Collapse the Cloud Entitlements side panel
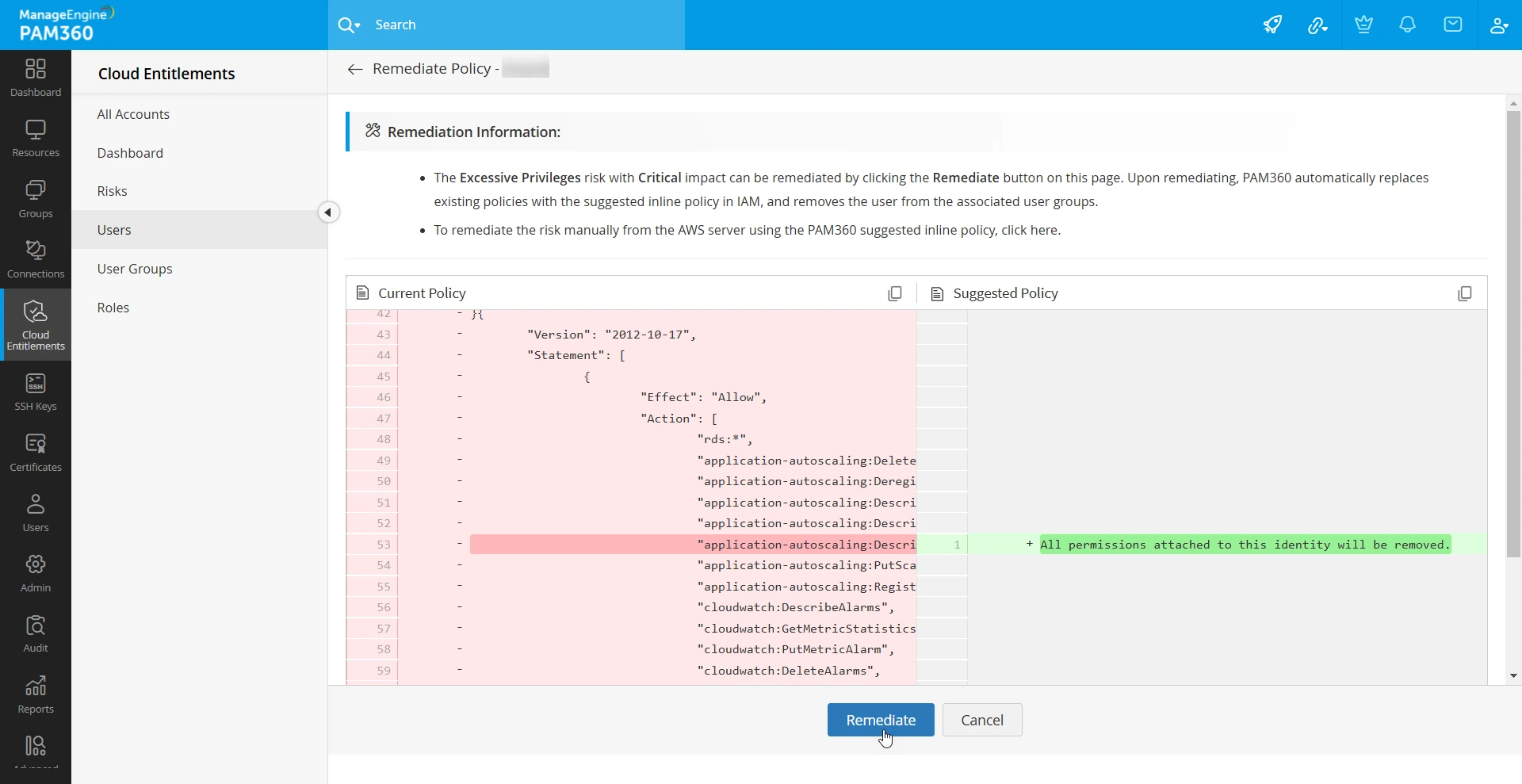This screenshot has height=784, width=1522. pyautogui.click(x=328, y=212)
